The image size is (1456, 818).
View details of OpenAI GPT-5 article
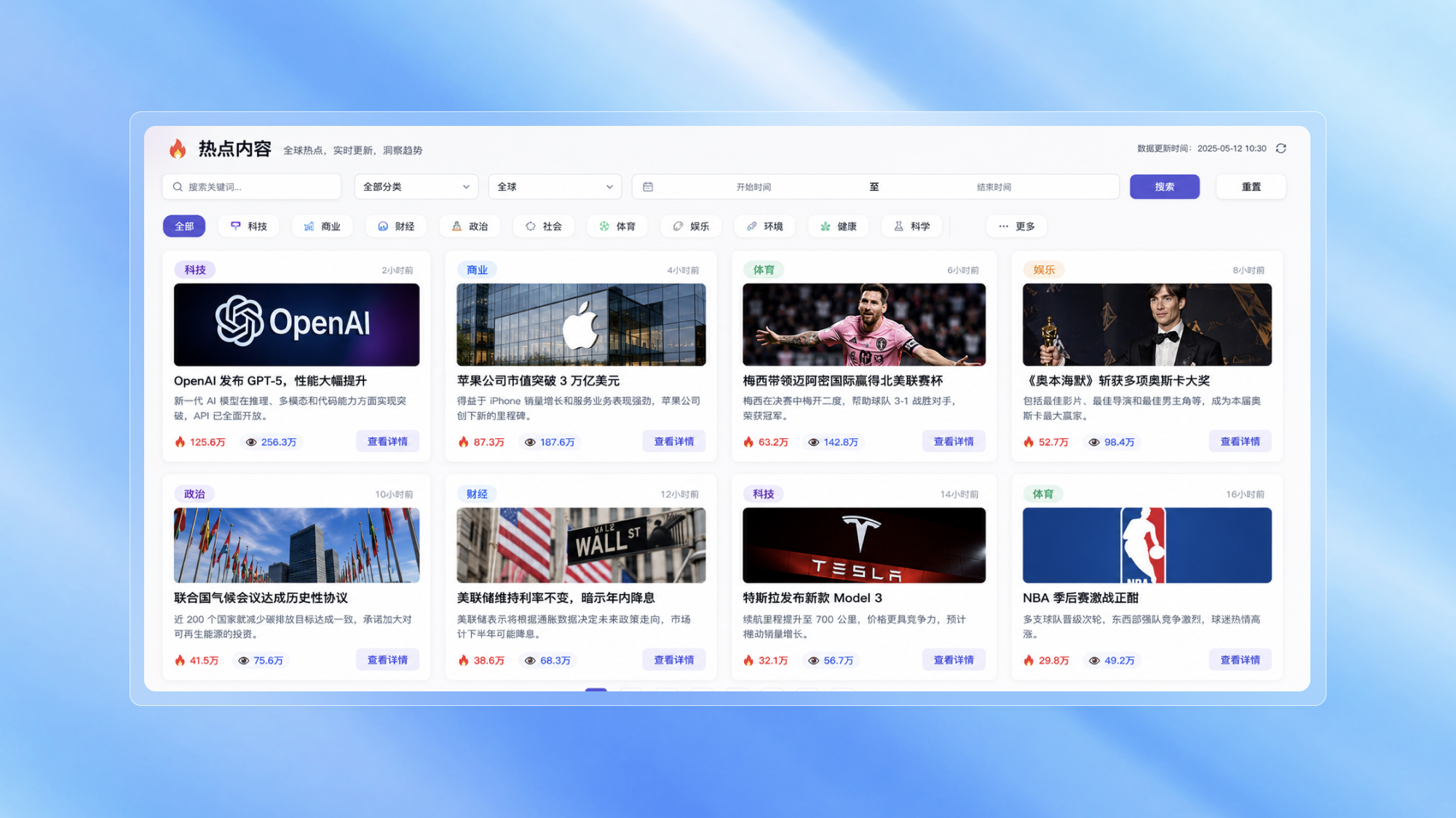click(387, 441)
